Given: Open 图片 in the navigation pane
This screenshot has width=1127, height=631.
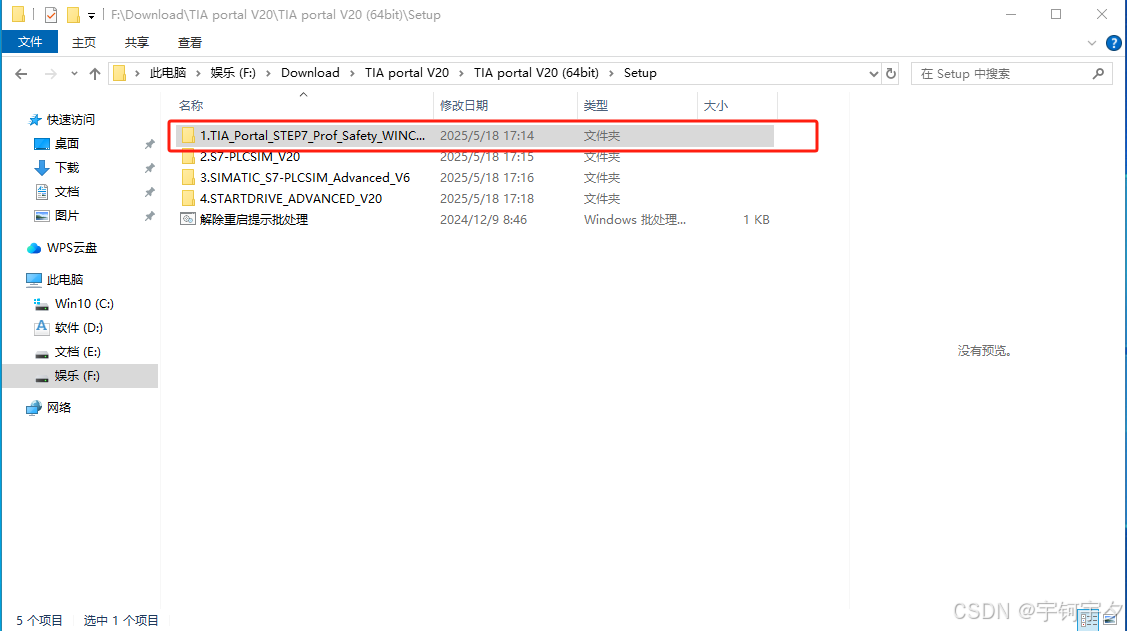Looking at the screenshot, I should click(67, 216).
